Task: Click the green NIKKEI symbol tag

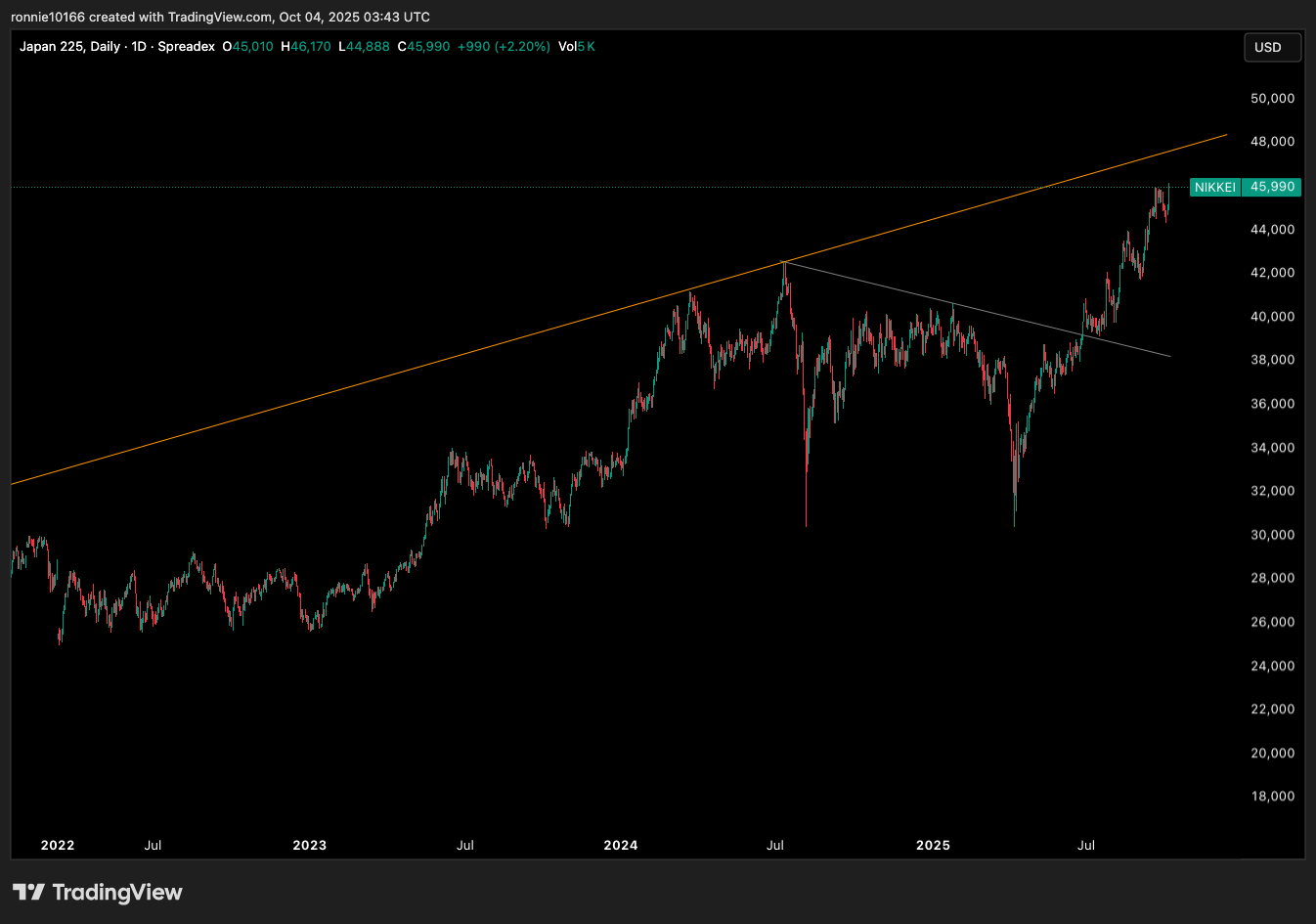Action: coord(1214,187)
